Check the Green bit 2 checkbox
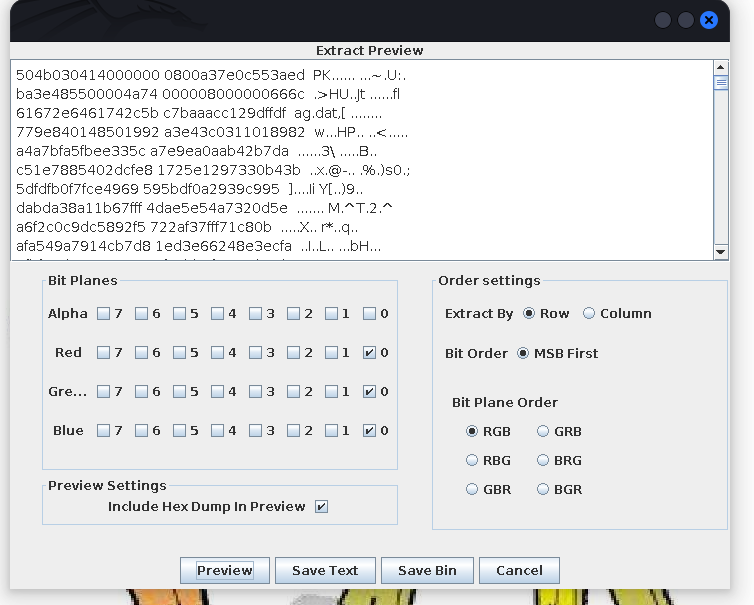 [293, 391]
